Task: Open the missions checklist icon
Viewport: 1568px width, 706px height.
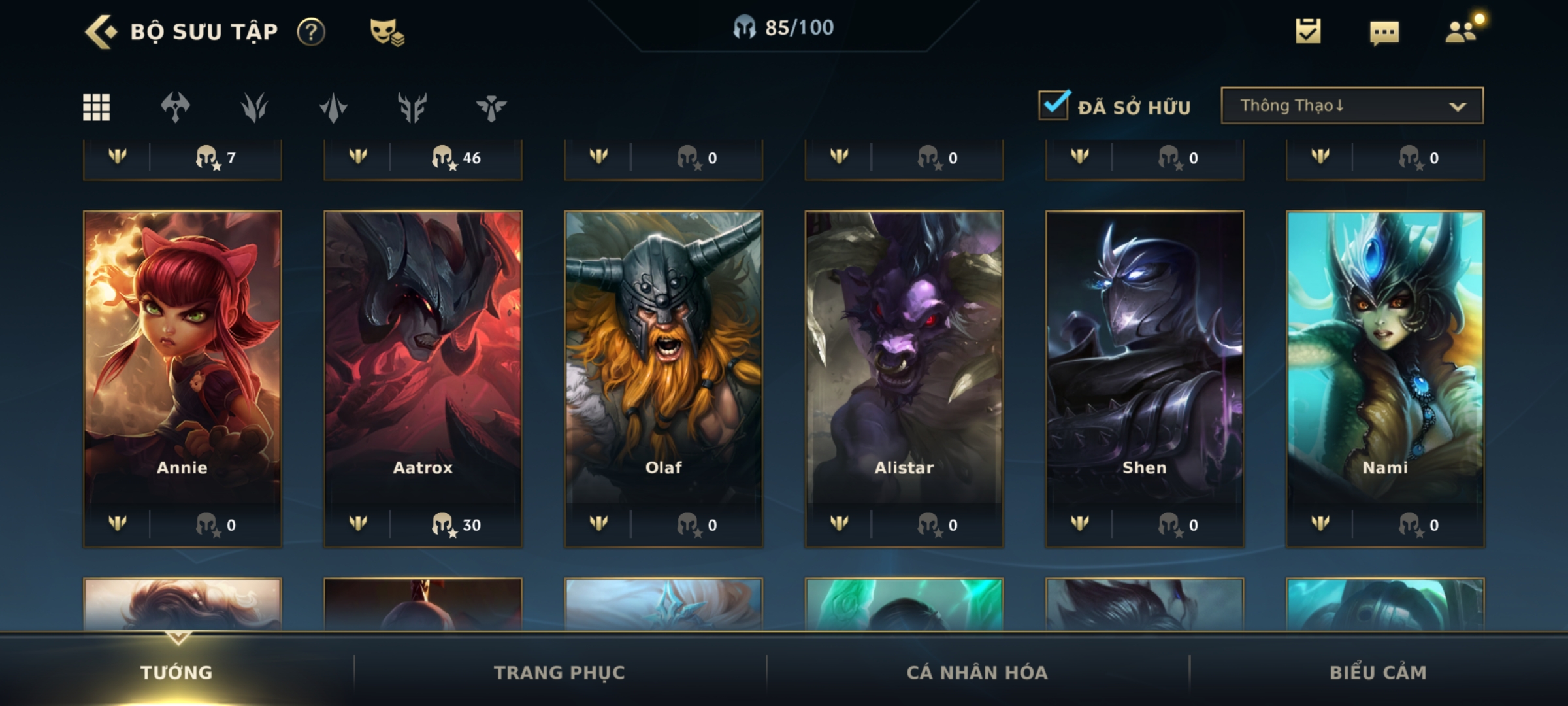Action: click(x=1308, y=31)
